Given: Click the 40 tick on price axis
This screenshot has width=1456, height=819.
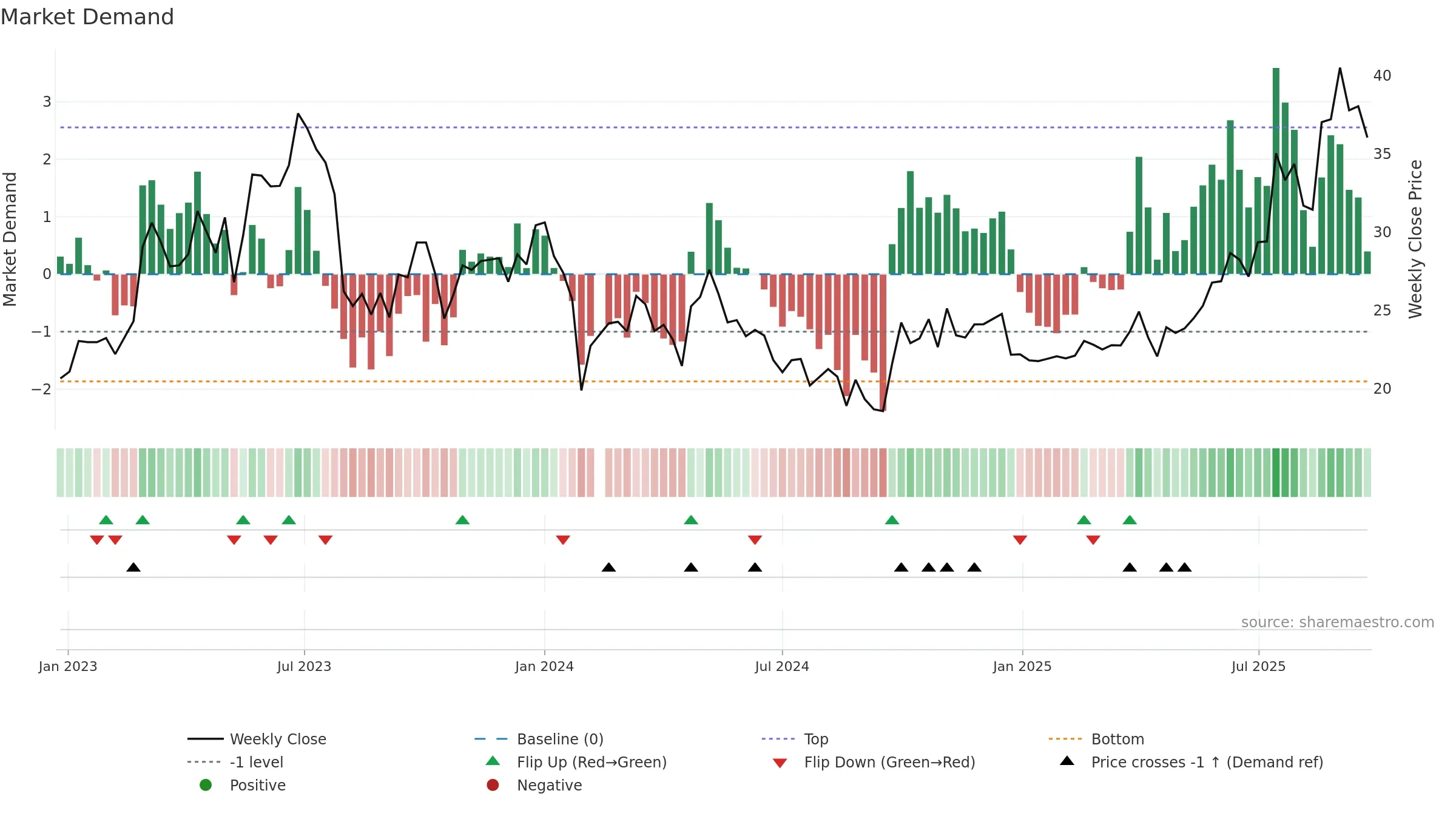Looking at the screenshot, I should click(1382, 76).
